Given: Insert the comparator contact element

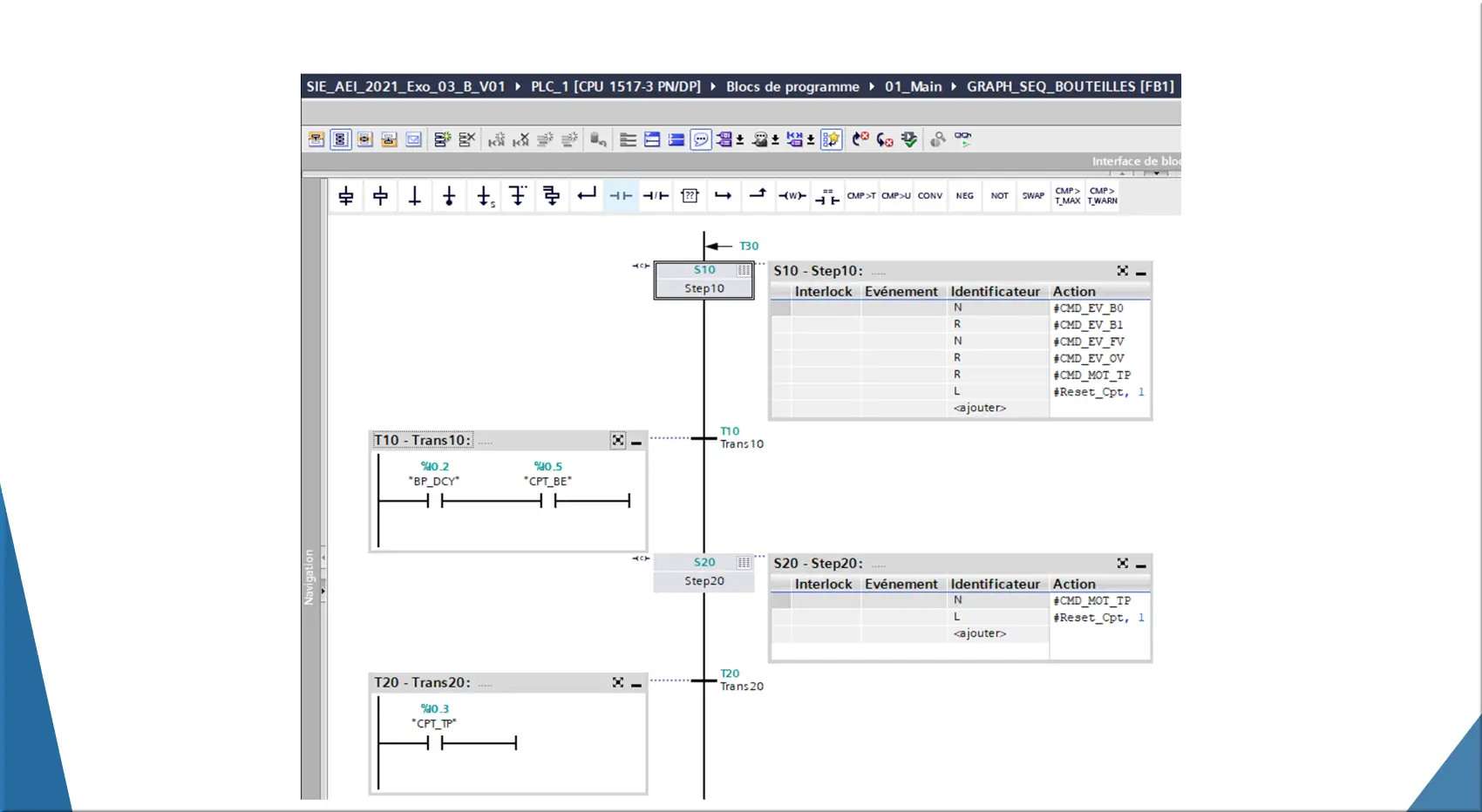Looking at the screenshot, I should tap(826, 196).
